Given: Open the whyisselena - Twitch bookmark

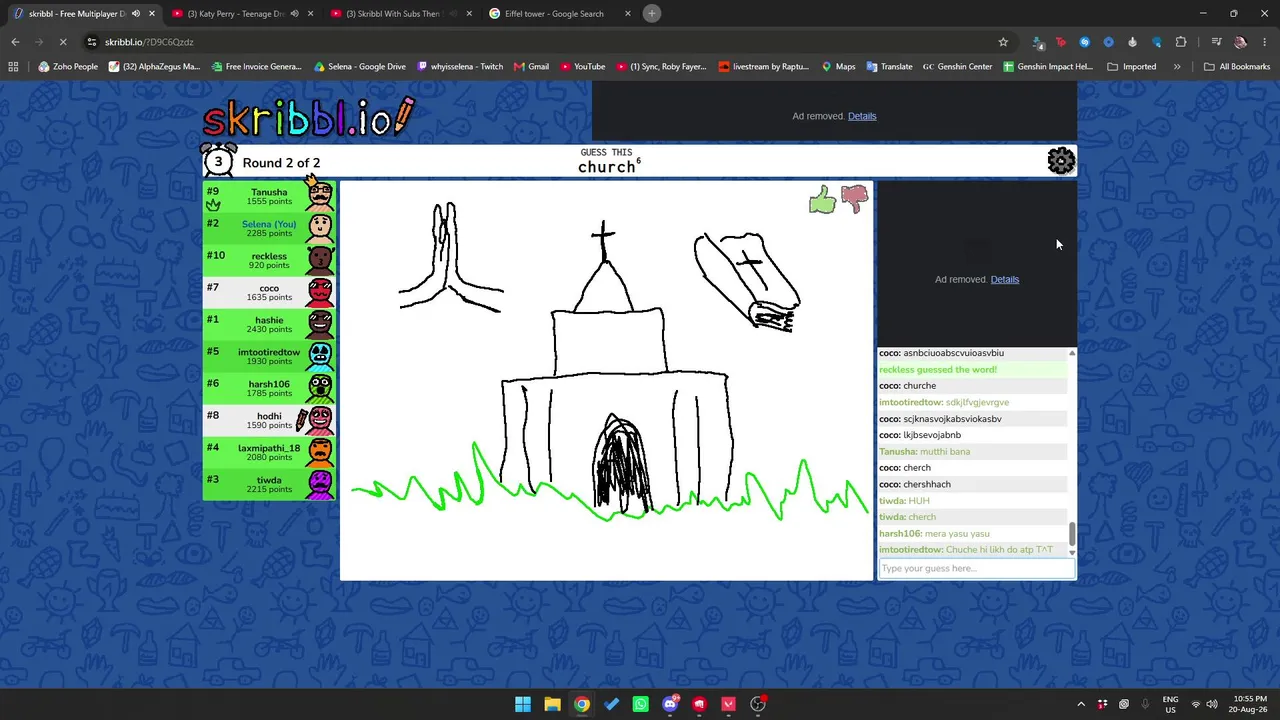Looking at the screenshot, I should tap(460, 67).
